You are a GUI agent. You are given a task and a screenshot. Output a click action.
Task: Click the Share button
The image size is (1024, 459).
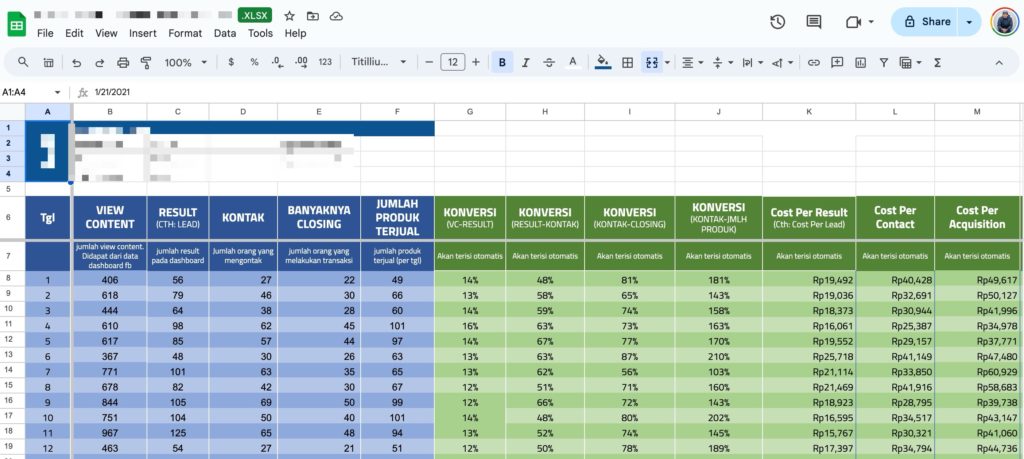pyautogui.click(x=926, y=21)
